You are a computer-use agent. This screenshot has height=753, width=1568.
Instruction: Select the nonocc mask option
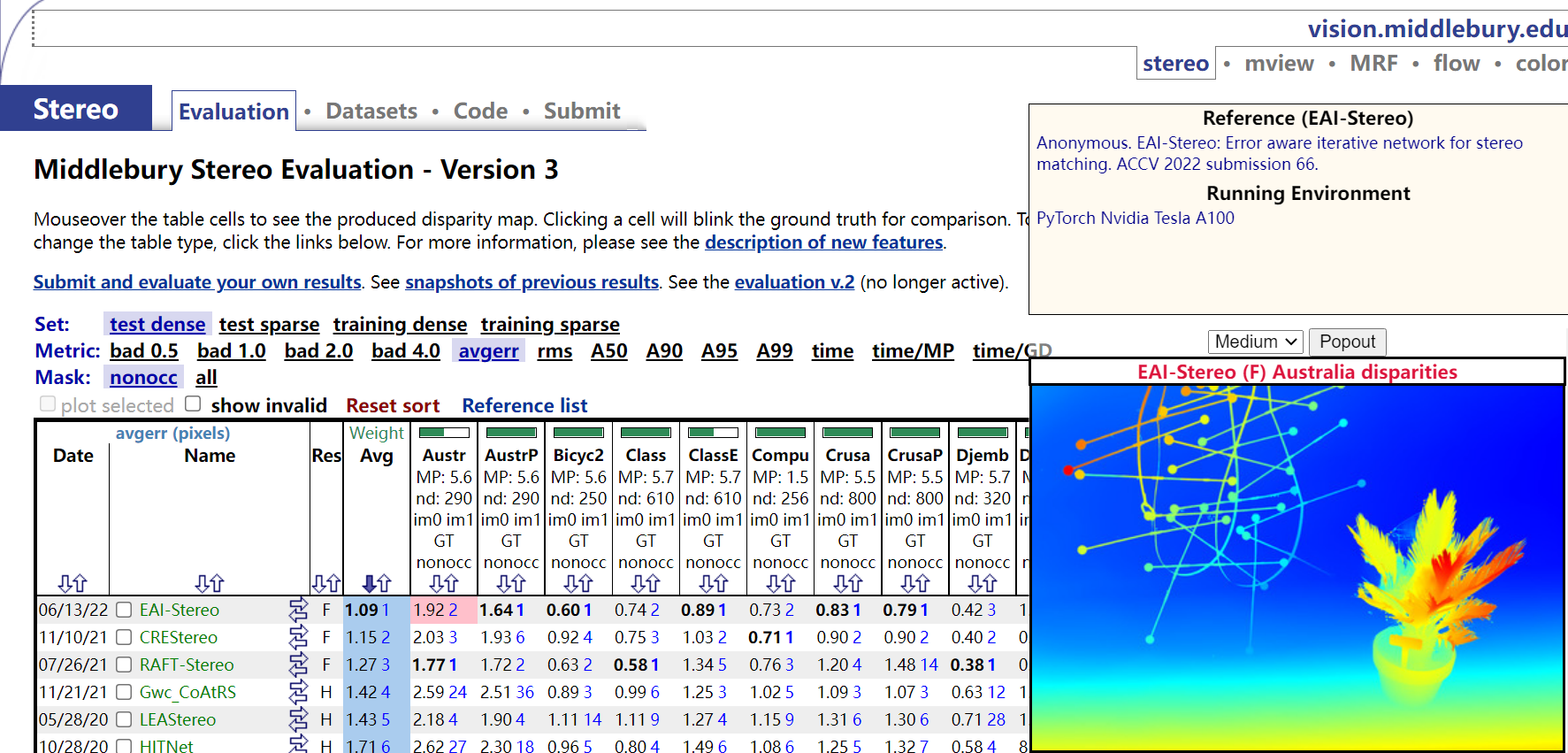click(143, 378)
